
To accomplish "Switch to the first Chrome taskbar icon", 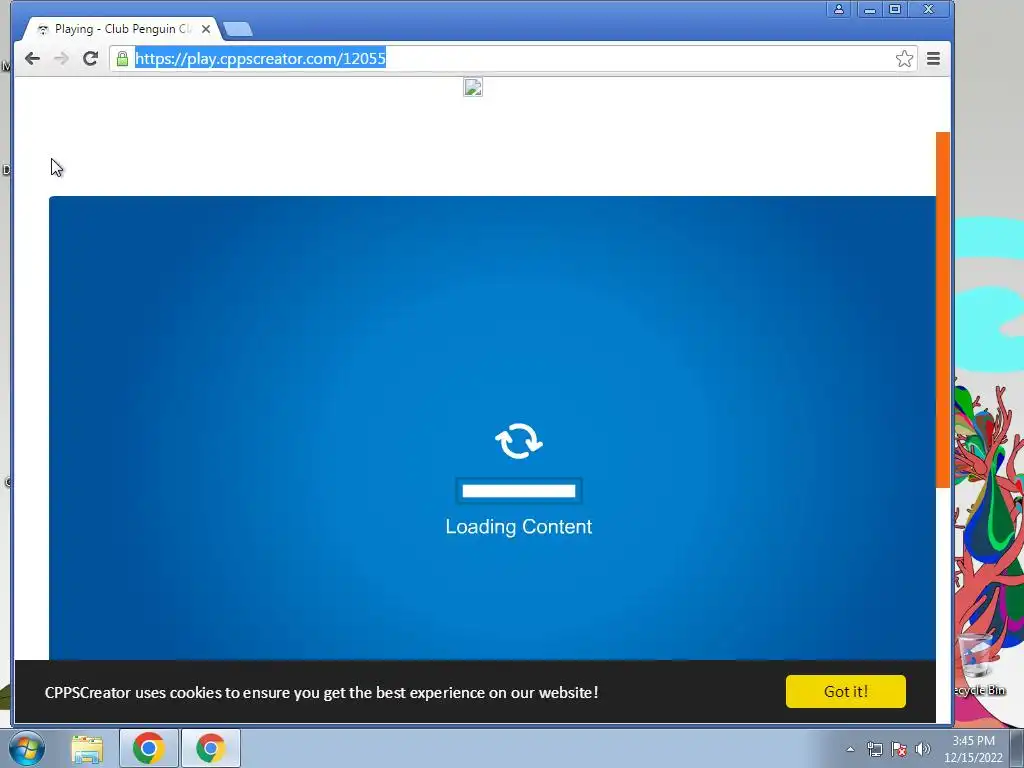I will click(x=149, y=748).
